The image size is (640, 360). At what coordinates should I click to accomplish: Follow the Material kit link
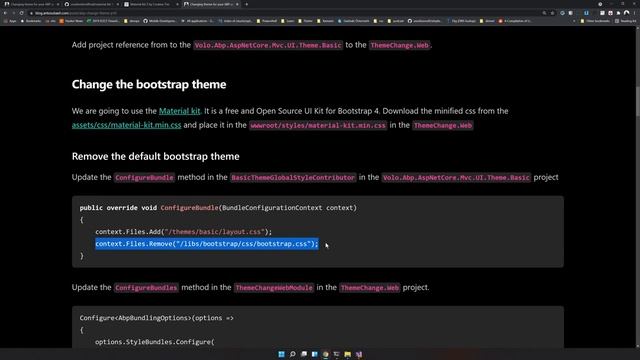click(x=180, y=111)
